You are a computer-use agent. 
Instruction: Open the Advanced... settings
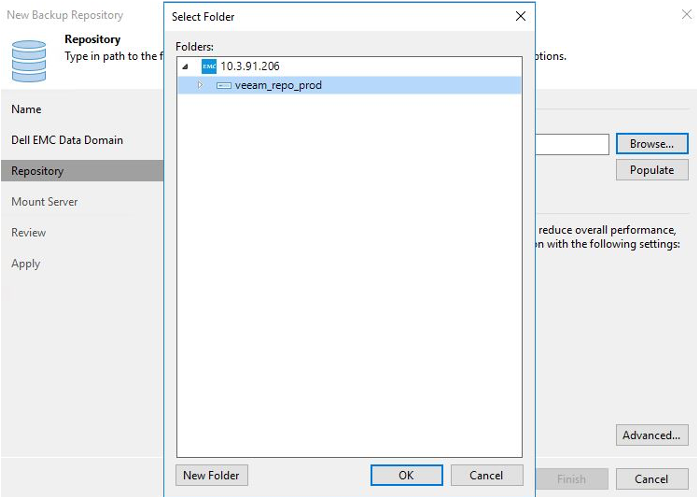pyautogui.click(x=652, y=435)
